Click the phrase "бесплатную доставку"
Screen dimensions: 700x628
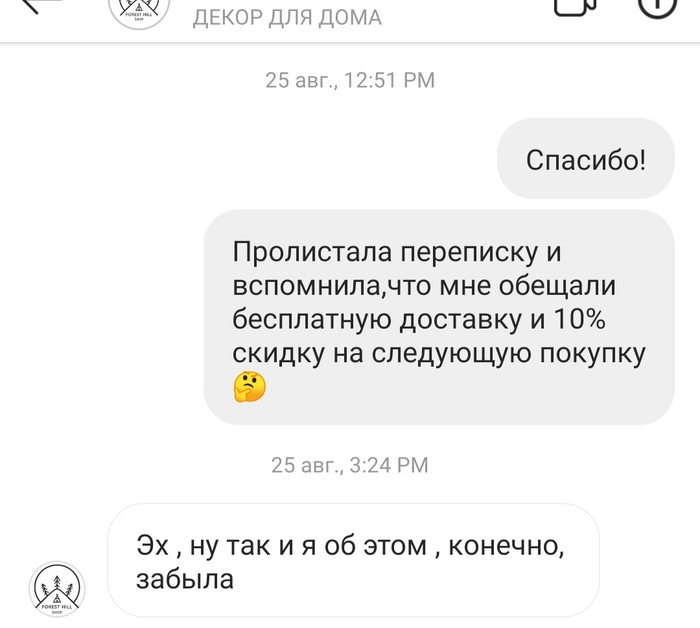pos(379,320)
